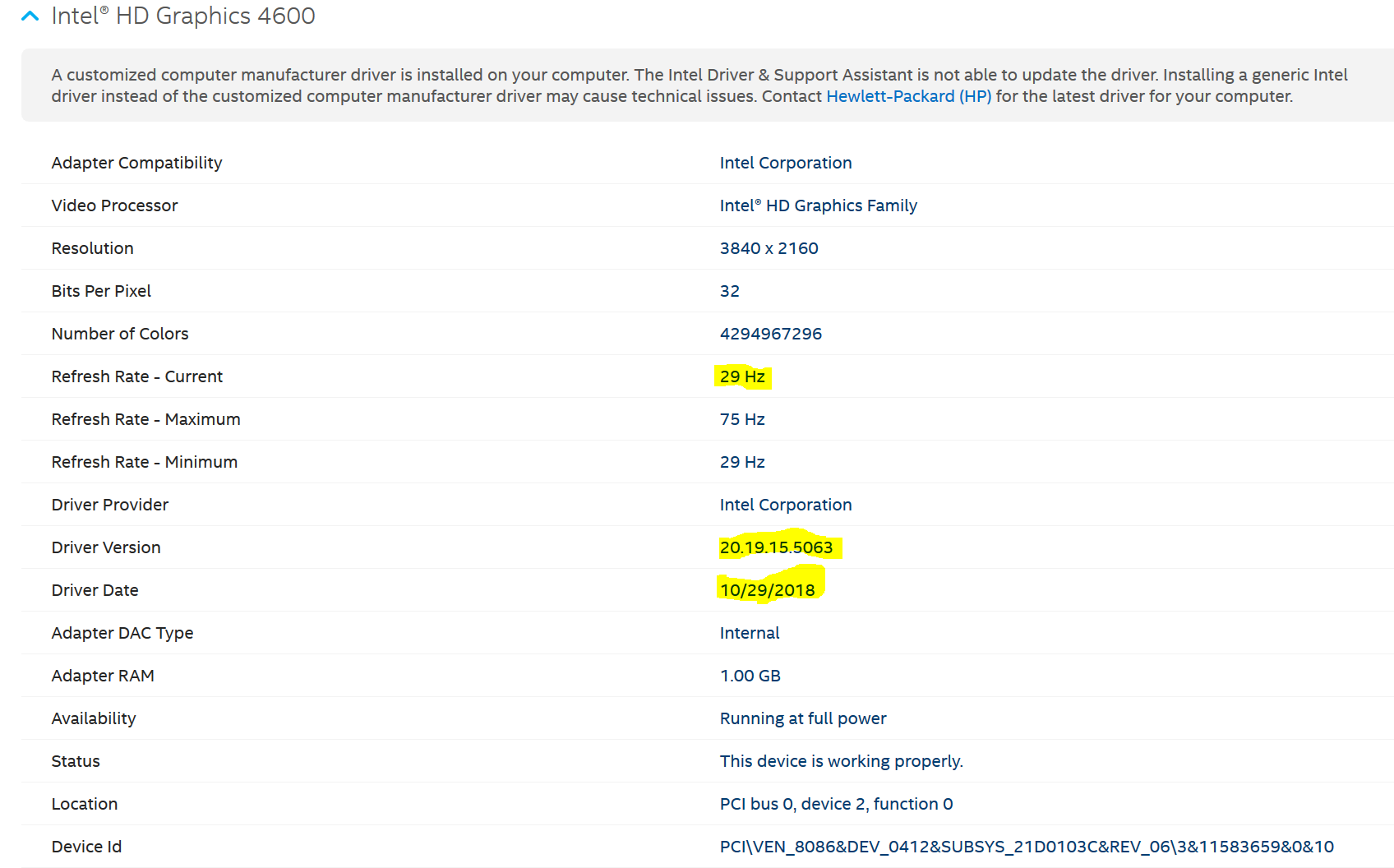
Task: Click the Video Processor label
Action: click(x=114, y=205)
